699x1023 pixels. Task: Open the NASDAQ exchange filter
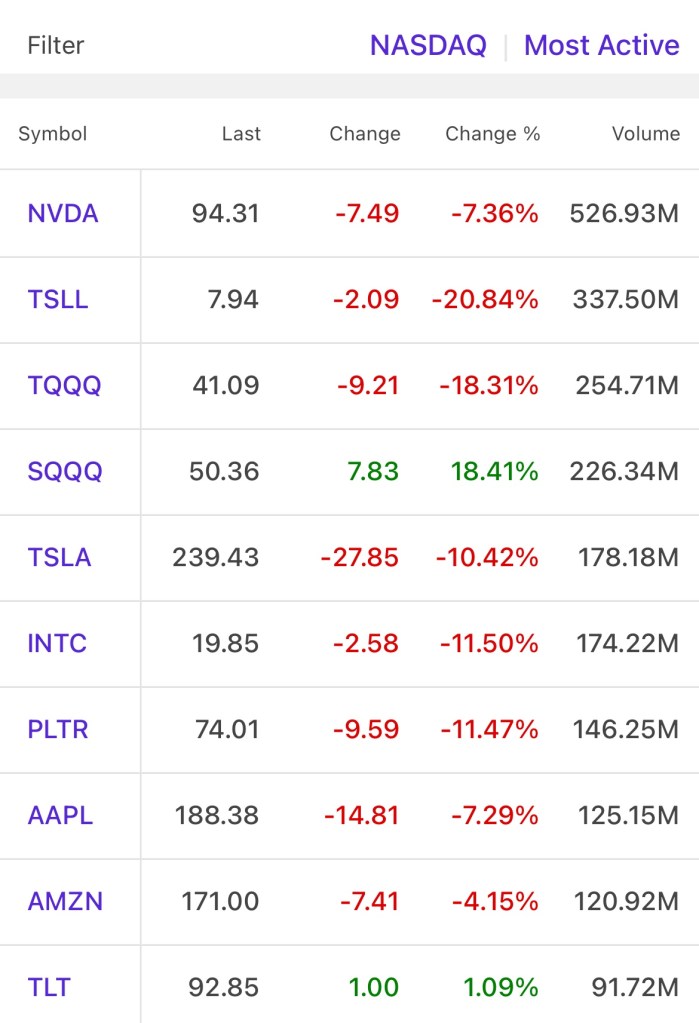pyautogui.click(x=428, y=45)
